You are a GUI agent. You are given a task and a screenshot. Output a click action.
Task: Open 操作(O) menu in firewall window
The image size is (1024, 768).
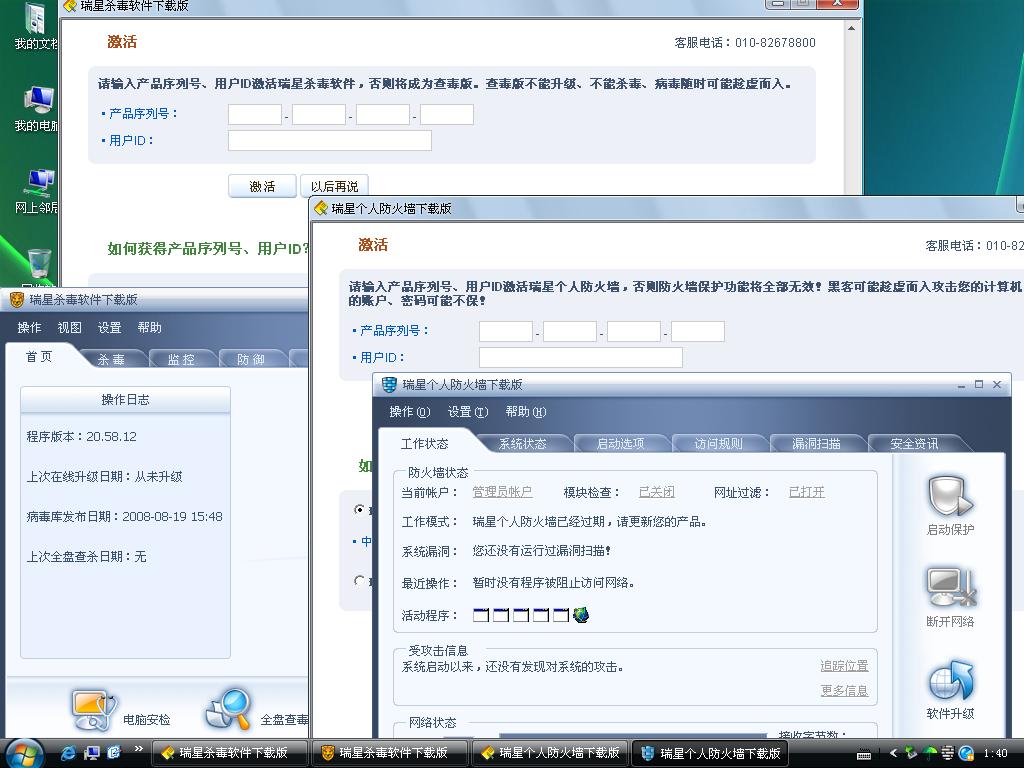(x=409, y=412)
